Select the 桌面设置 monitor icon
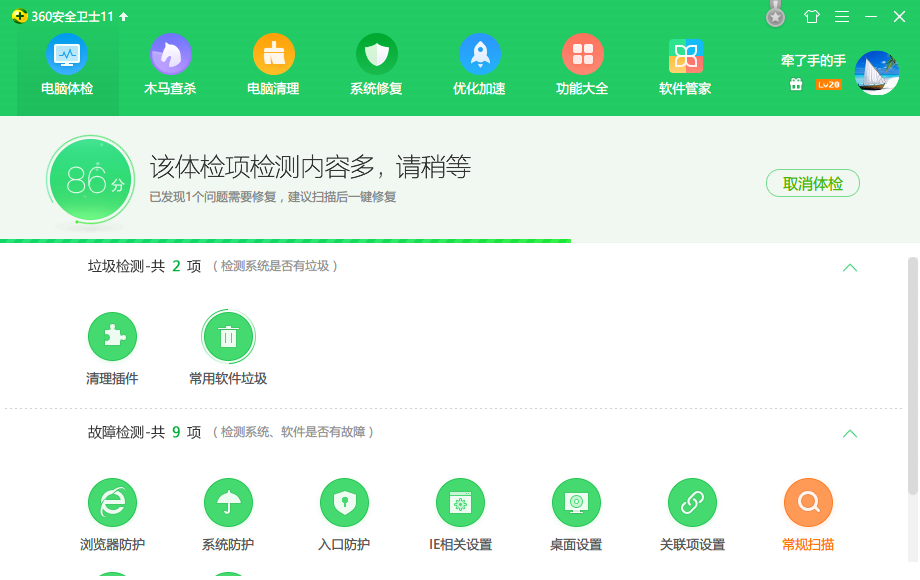Screen dimensions: 920x580 pos(576,502)
